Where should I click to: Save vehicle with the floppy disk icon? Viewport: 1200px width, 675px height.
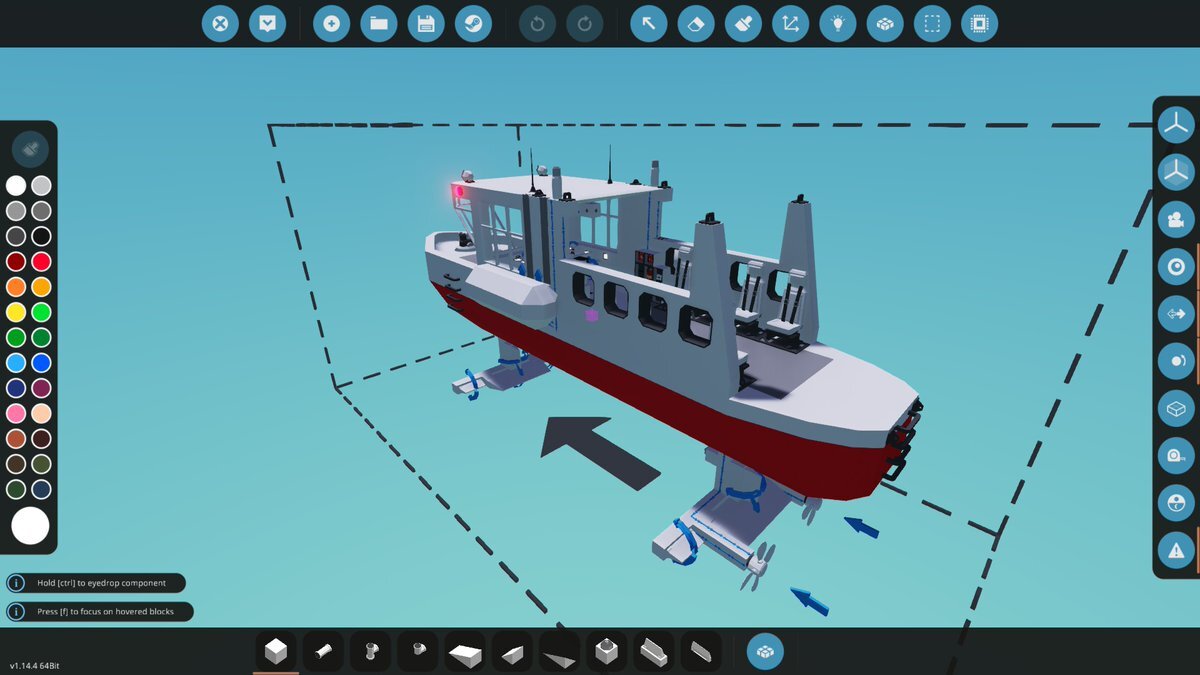tap(426, 23)
